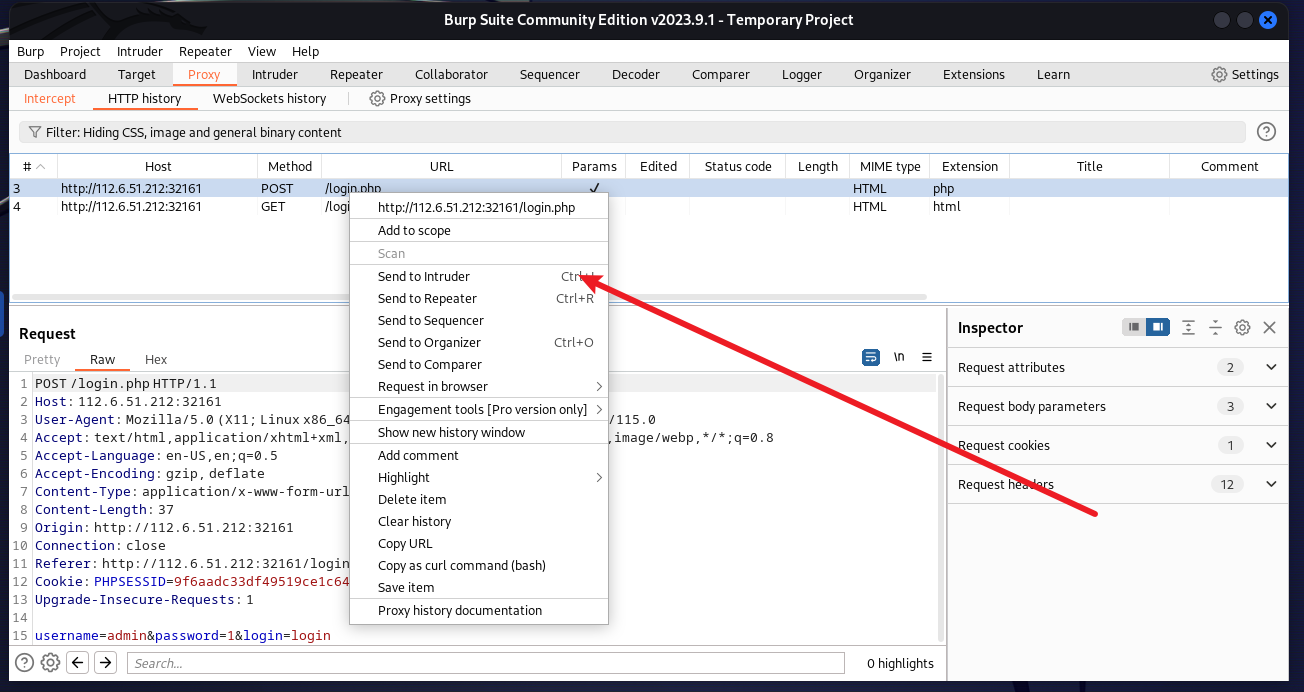
Task: Open the Intercept sub-tab
Action: pyautogui.click(x=50, y=98)
